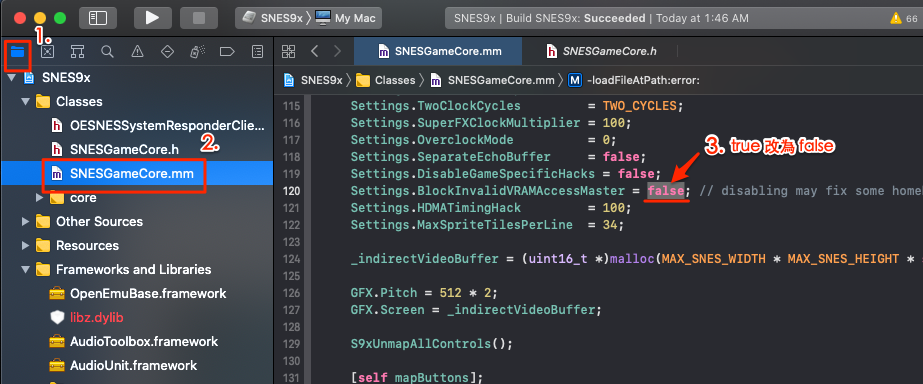Toggle the navigator sidebar visibility button

tap(97, 18)
